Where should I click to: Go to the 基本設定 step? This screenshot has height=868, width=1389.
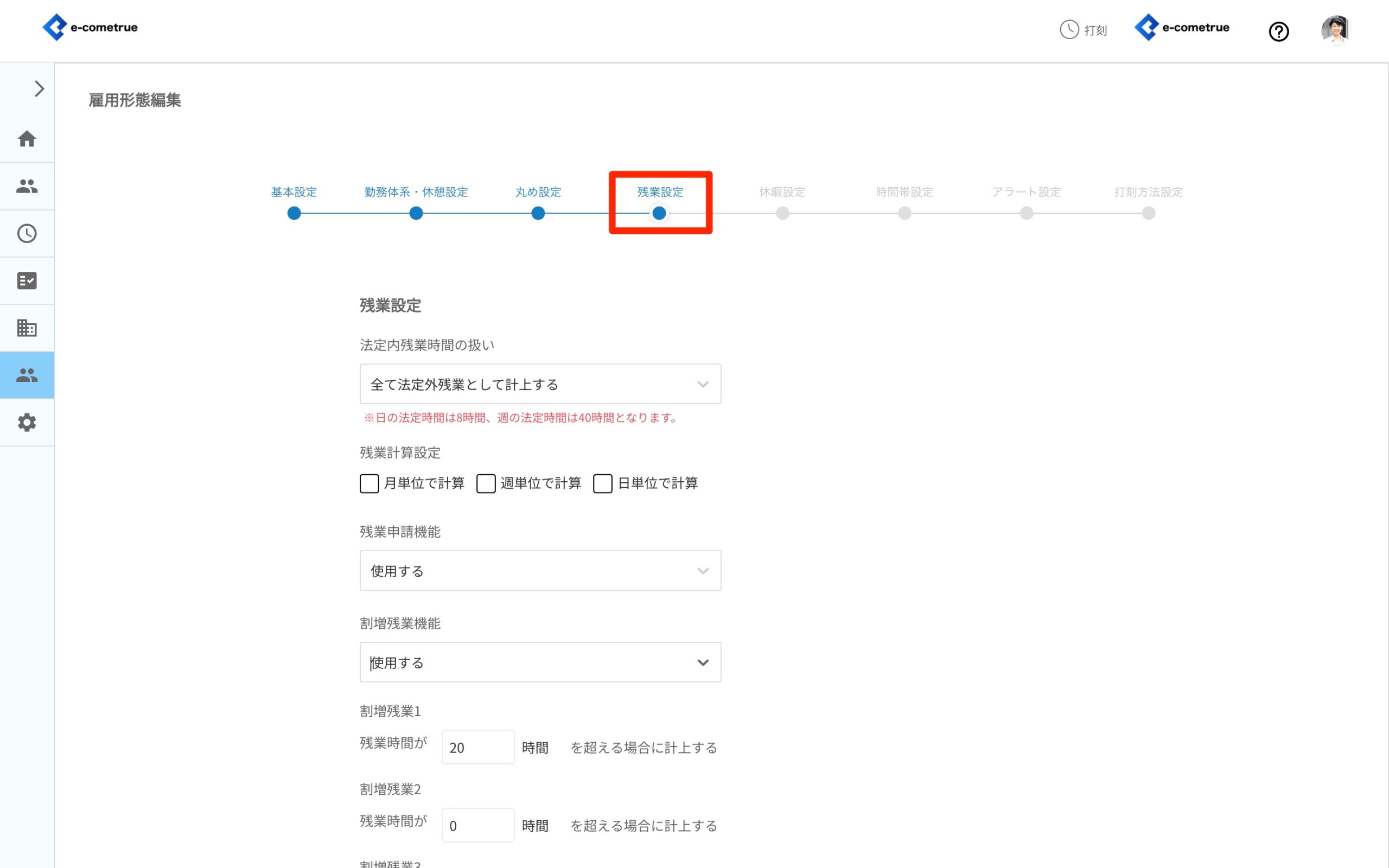click(294, 192)
